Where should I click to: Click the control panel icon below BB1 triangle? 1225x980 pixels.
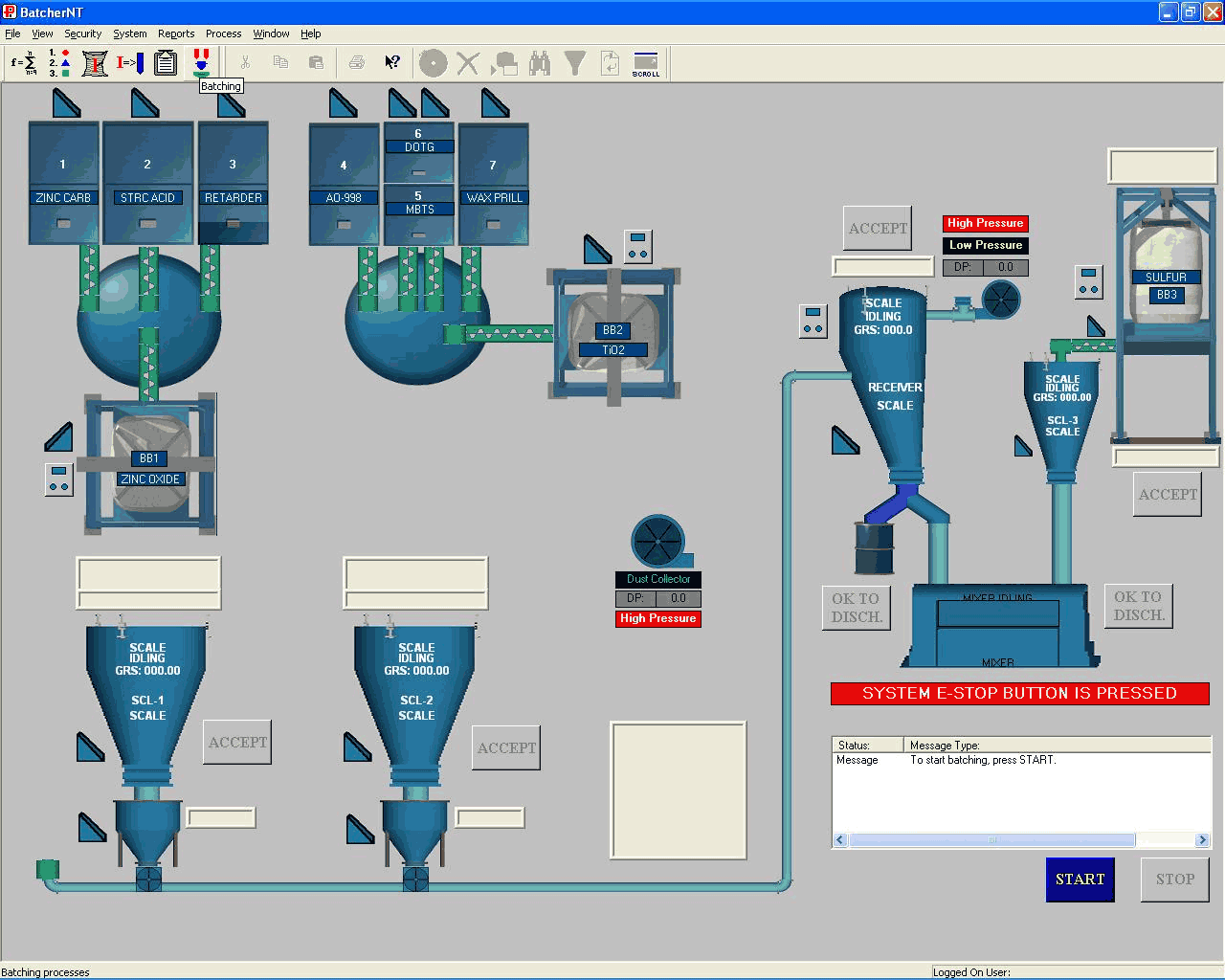[x=59, y=479]
